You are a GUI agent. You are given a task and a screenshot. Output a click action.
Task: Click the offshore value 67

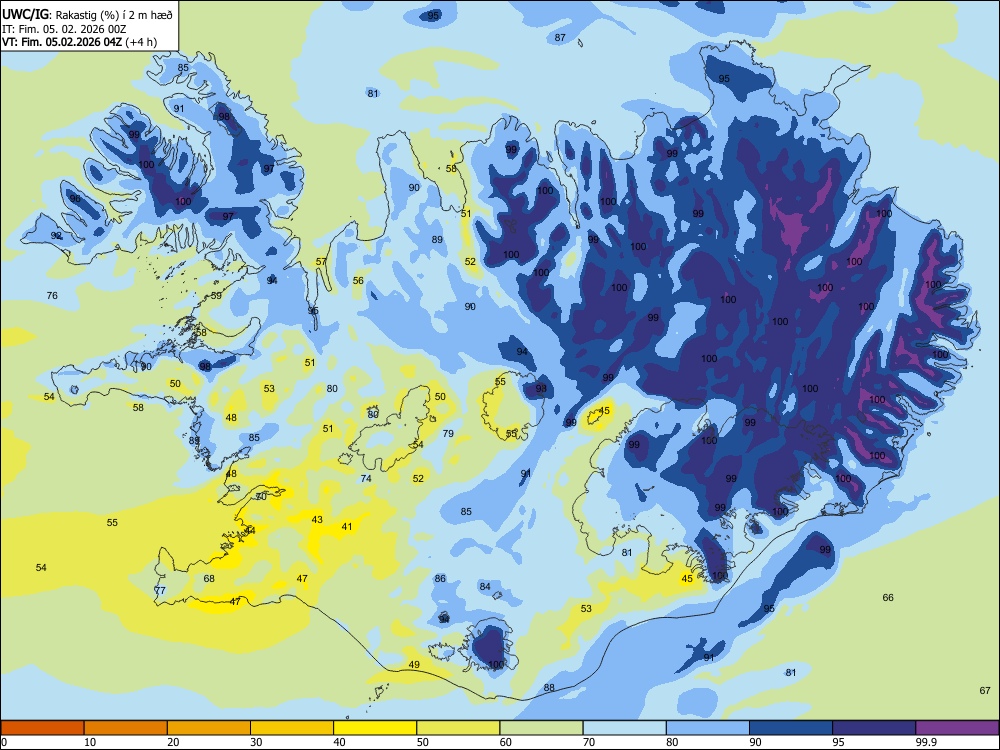tap(985, 691)
